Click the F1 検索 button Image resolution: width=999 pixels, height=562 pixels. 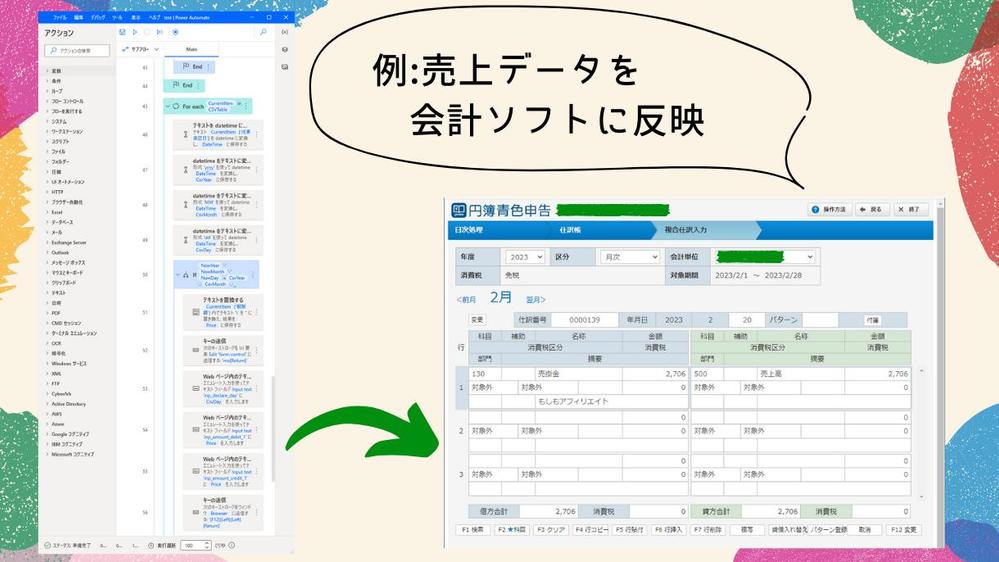pos(473,530)
